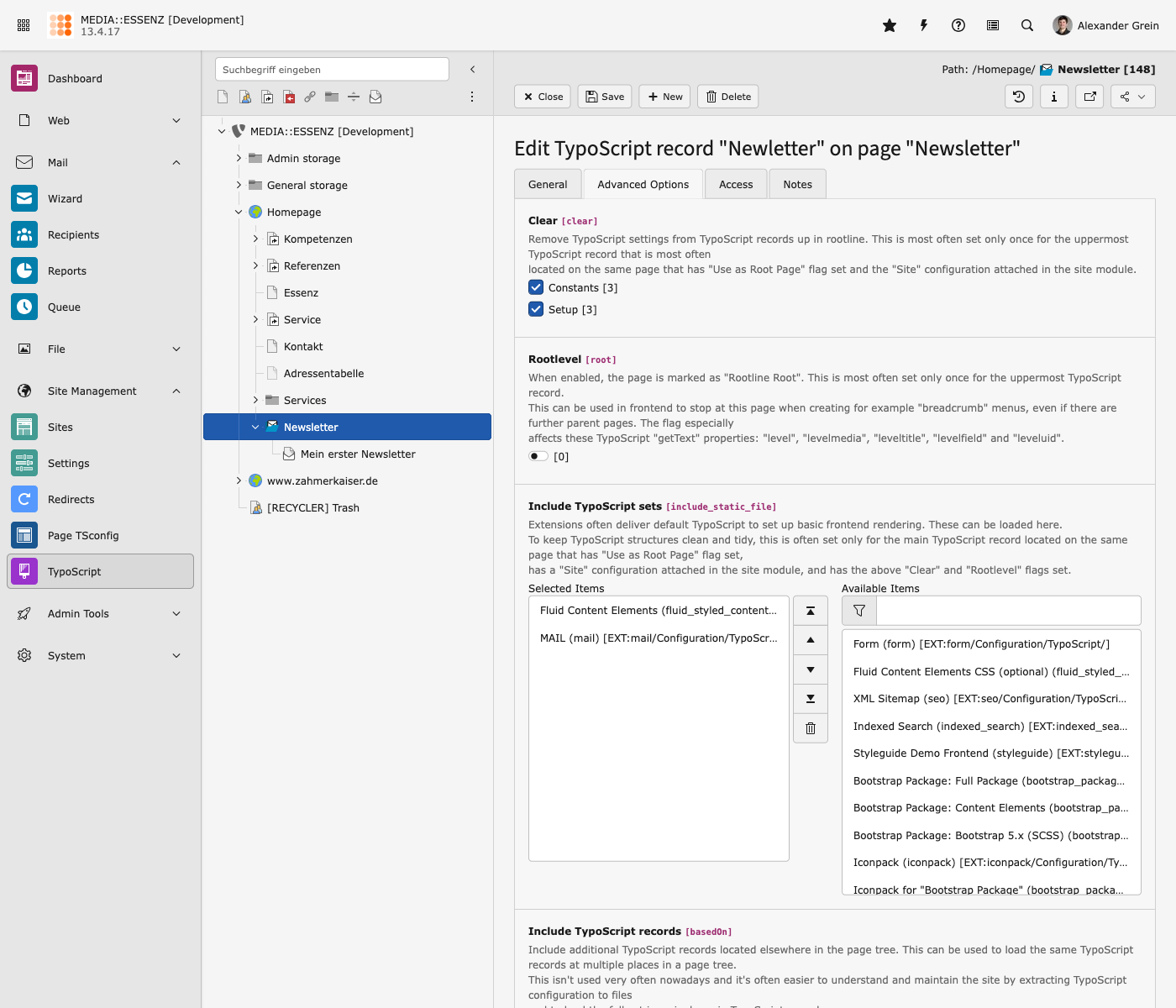Open the Mail Wizard module
This screenshot has height=1008, width=1176.
point(100,198)
